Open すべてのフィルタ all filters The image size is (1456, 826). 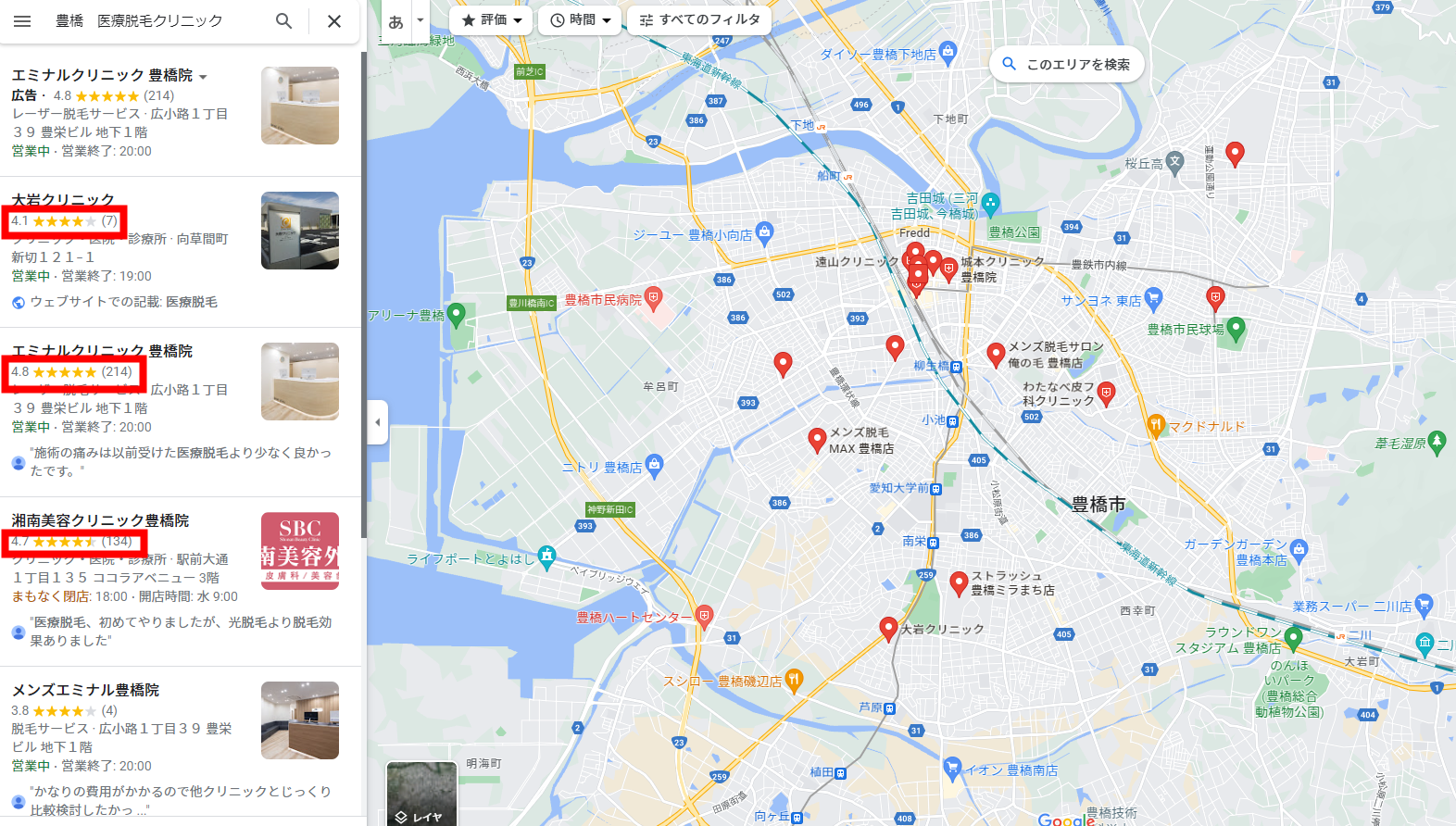pos(699,19)
